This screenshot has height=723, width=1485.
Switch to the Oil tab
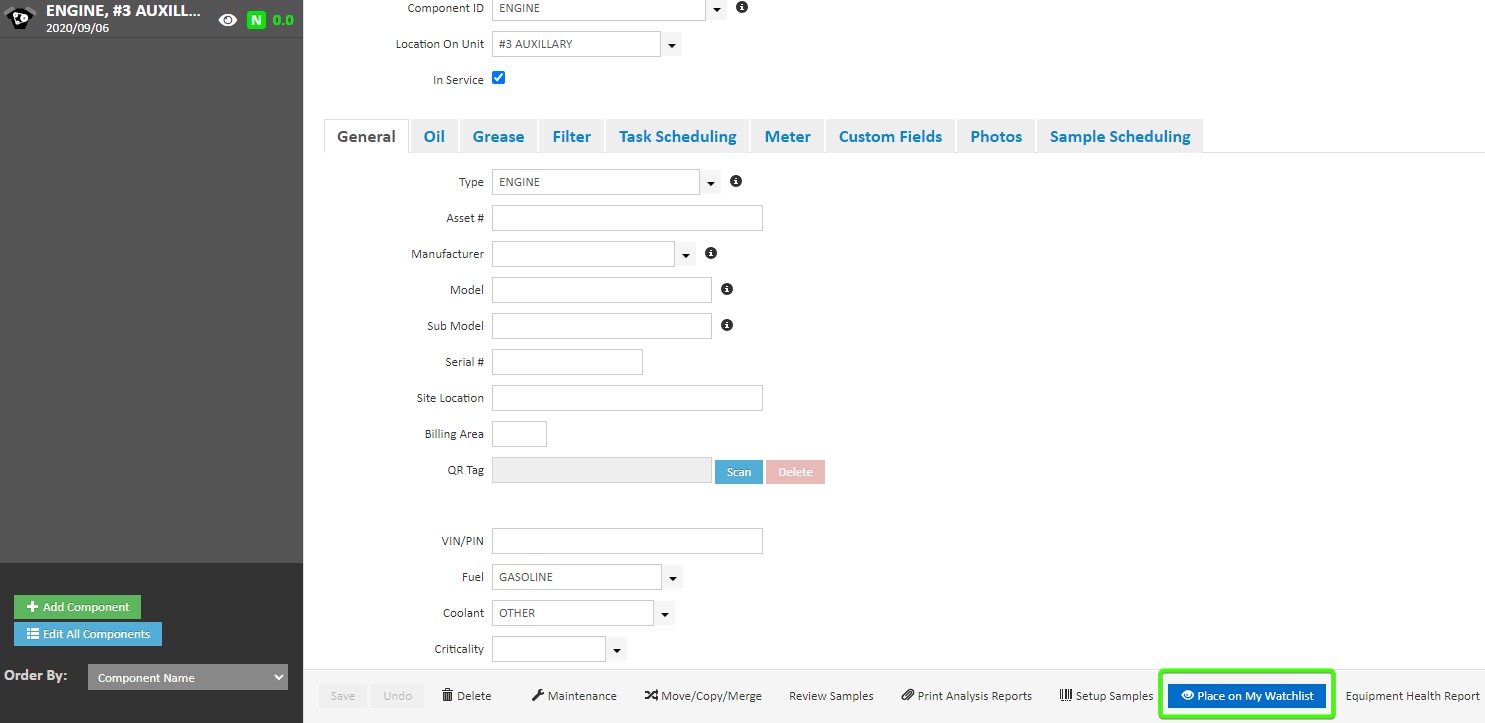[434, 137]
